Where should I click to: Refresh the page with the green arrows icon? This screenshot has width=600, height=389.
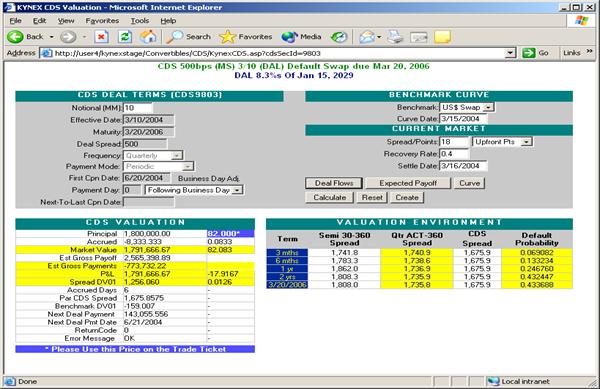point(125,37)
